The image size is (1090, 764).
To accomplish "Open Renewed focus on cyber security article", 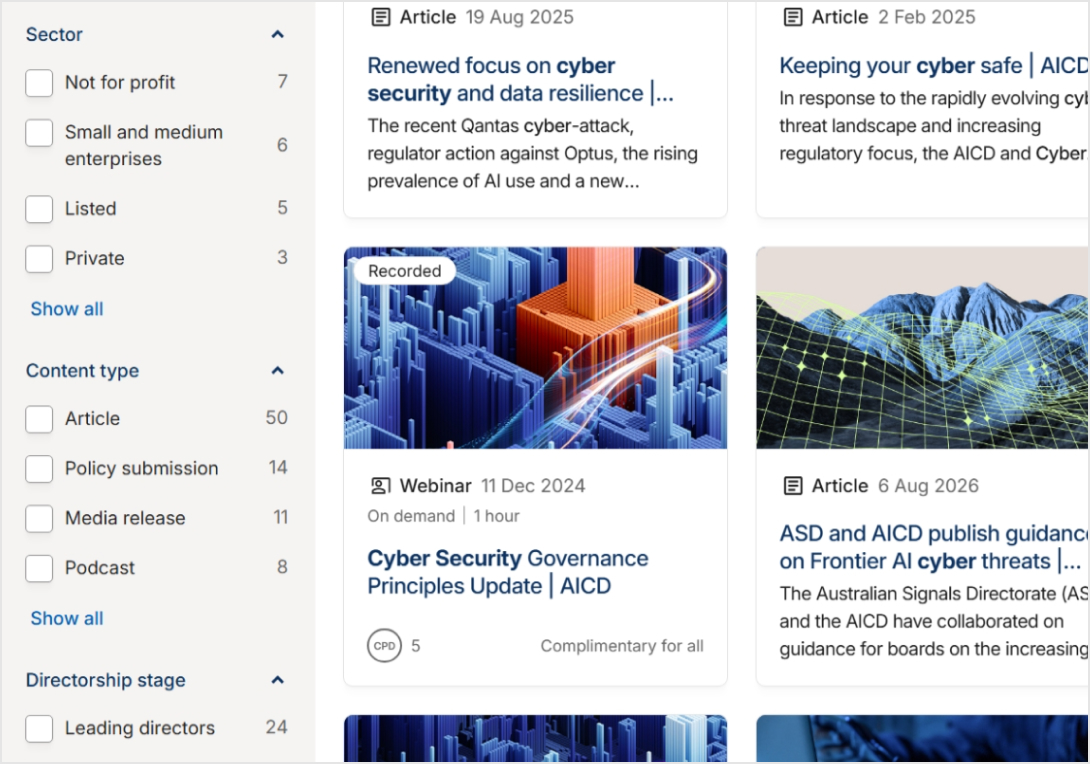I will [520, 79].
